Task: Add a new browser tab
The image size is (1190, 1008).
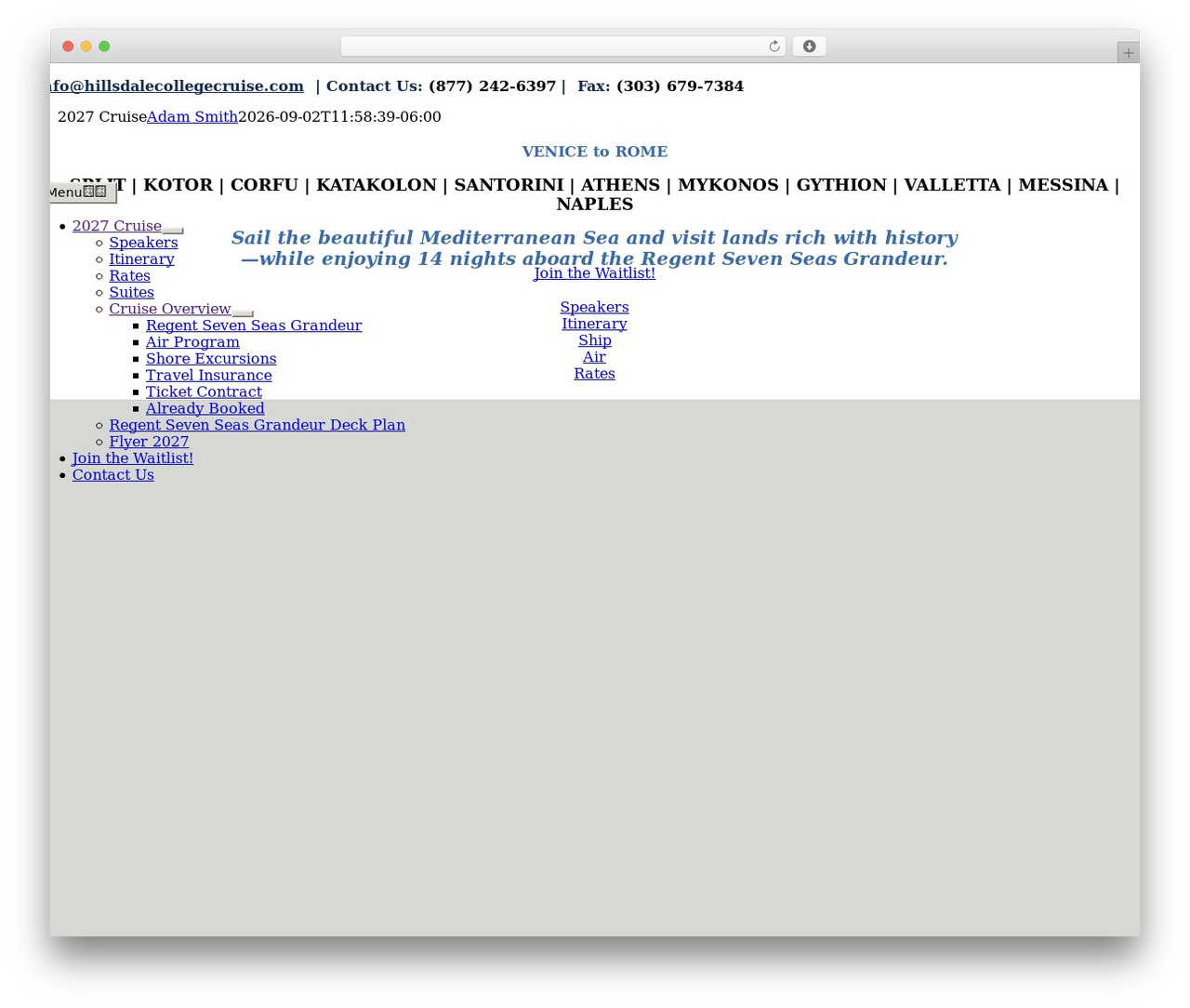Action: click(1128, 53)
